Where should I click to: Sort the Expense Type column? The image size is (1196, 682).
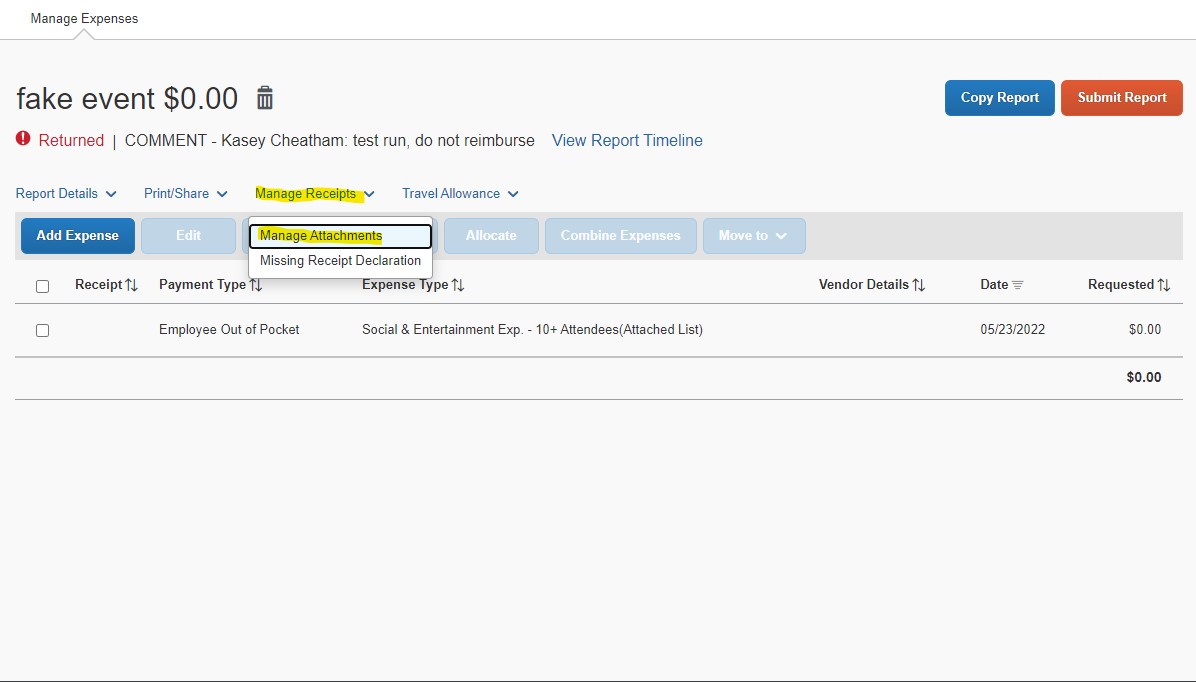click(456, 284)
